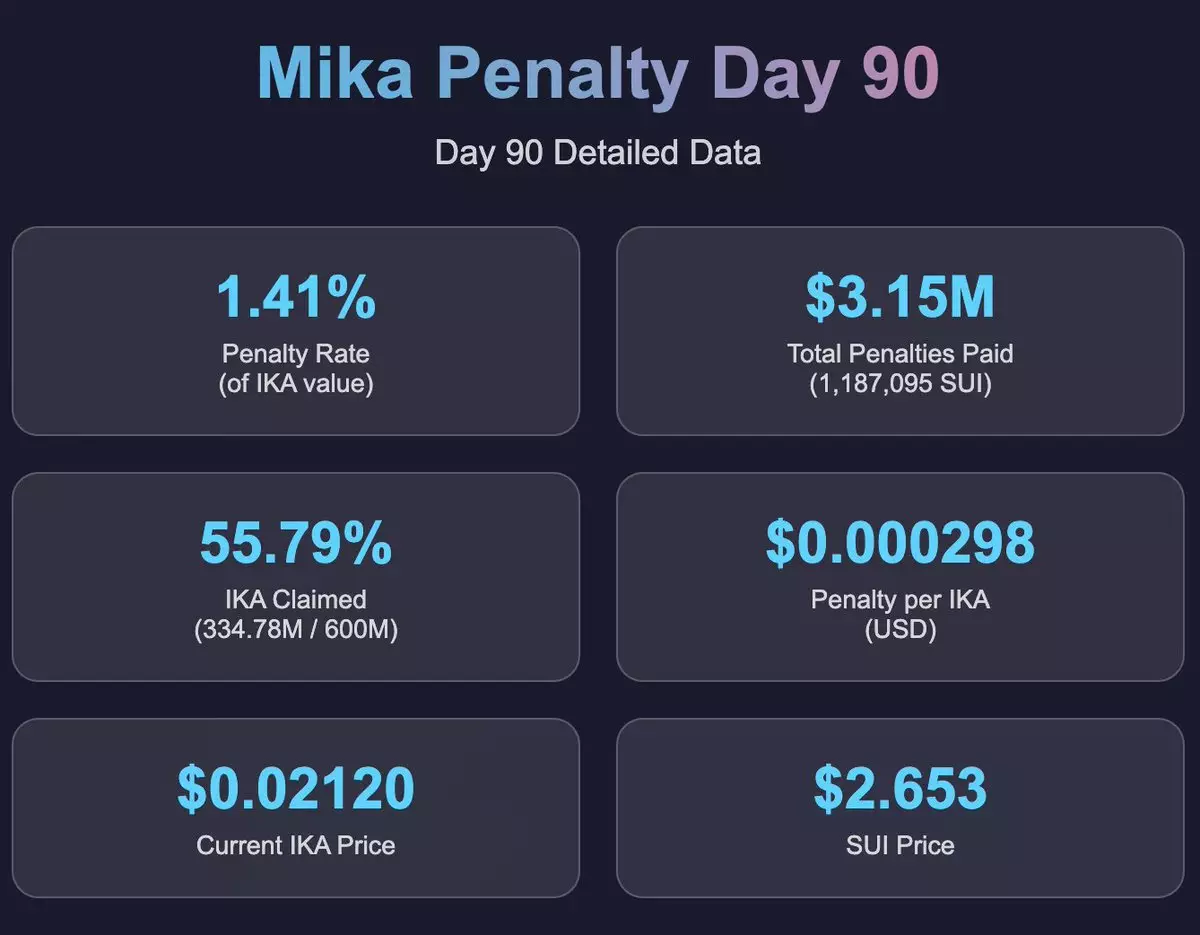
Task: Select the Day 90 Detailed Data subtitle
Action: click(598, 153)
